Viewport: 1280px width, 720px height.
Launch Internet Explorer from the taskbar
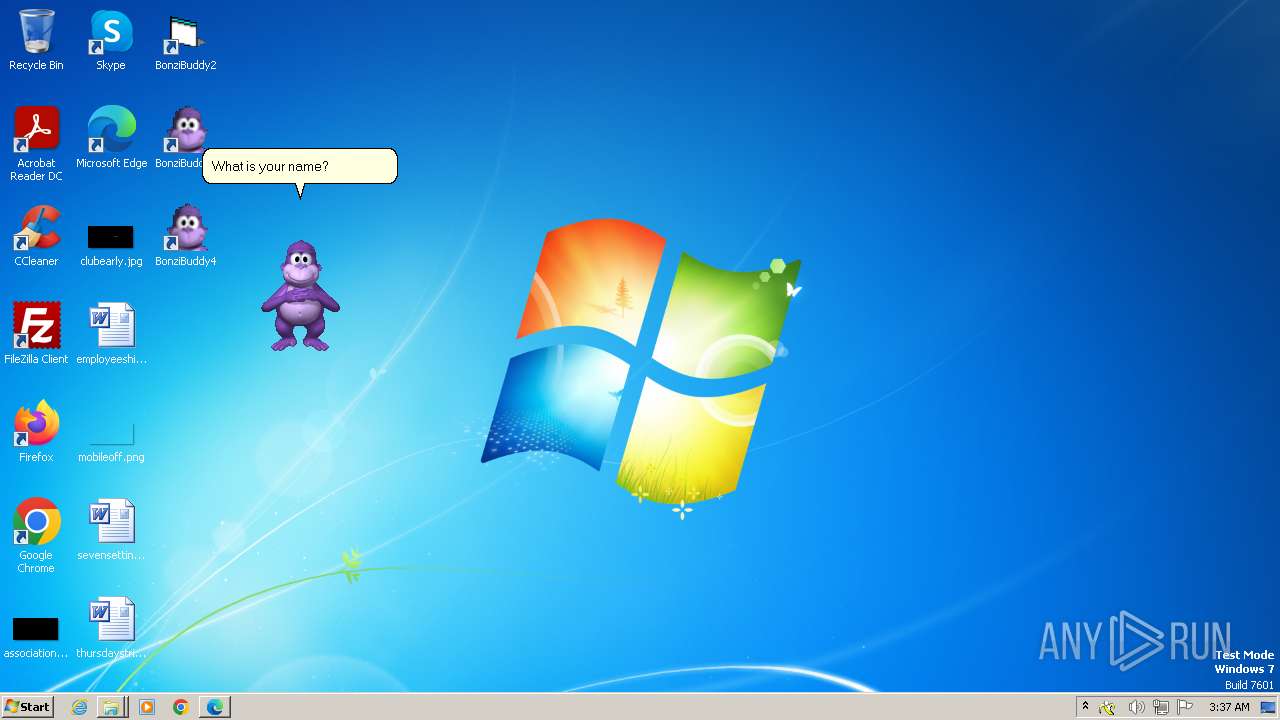pyautogui.click(x=79, y=707)
